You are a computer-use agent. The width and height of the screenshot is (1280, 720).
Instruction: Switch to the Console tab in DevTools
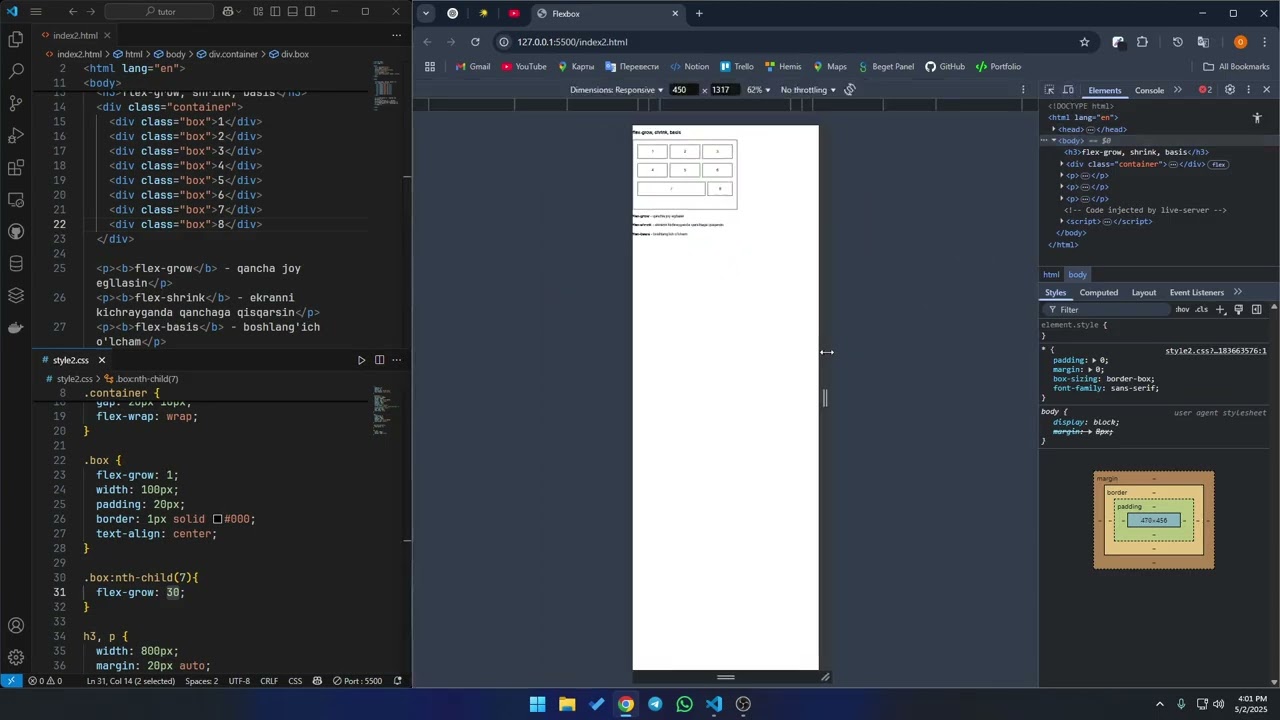coord(1149,90)
